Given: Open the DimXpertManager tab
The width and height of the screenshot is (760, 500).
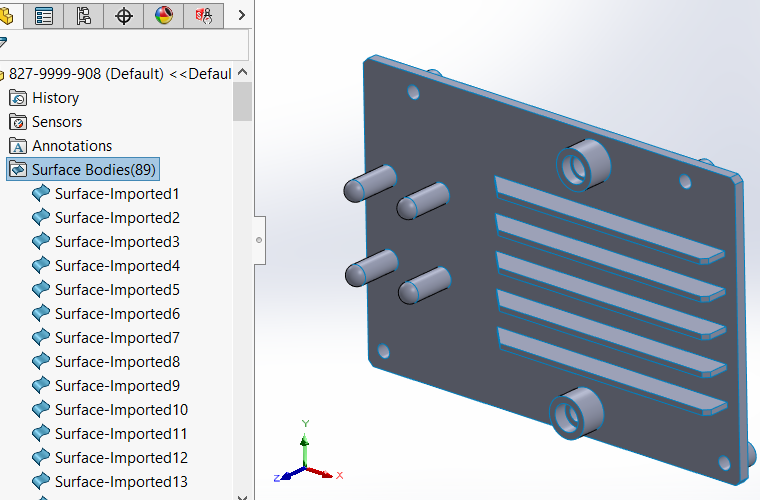Looking at the screenshot, I should [124, 16].
